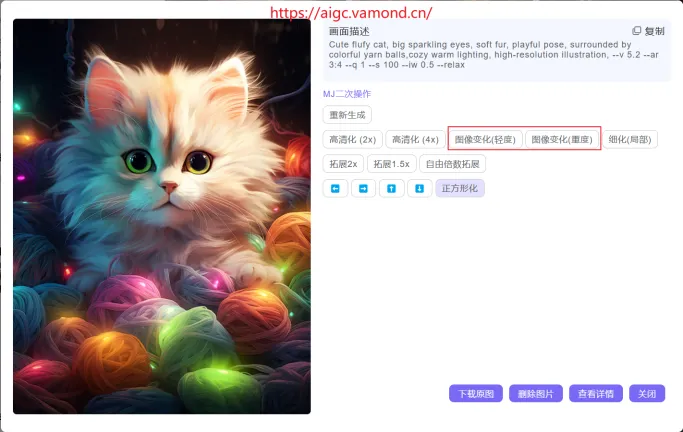Viewport: 683px width, 432px height.
Task: Click the pan up arrow icon
Action: pyautogui.click(x=391, y=189)
